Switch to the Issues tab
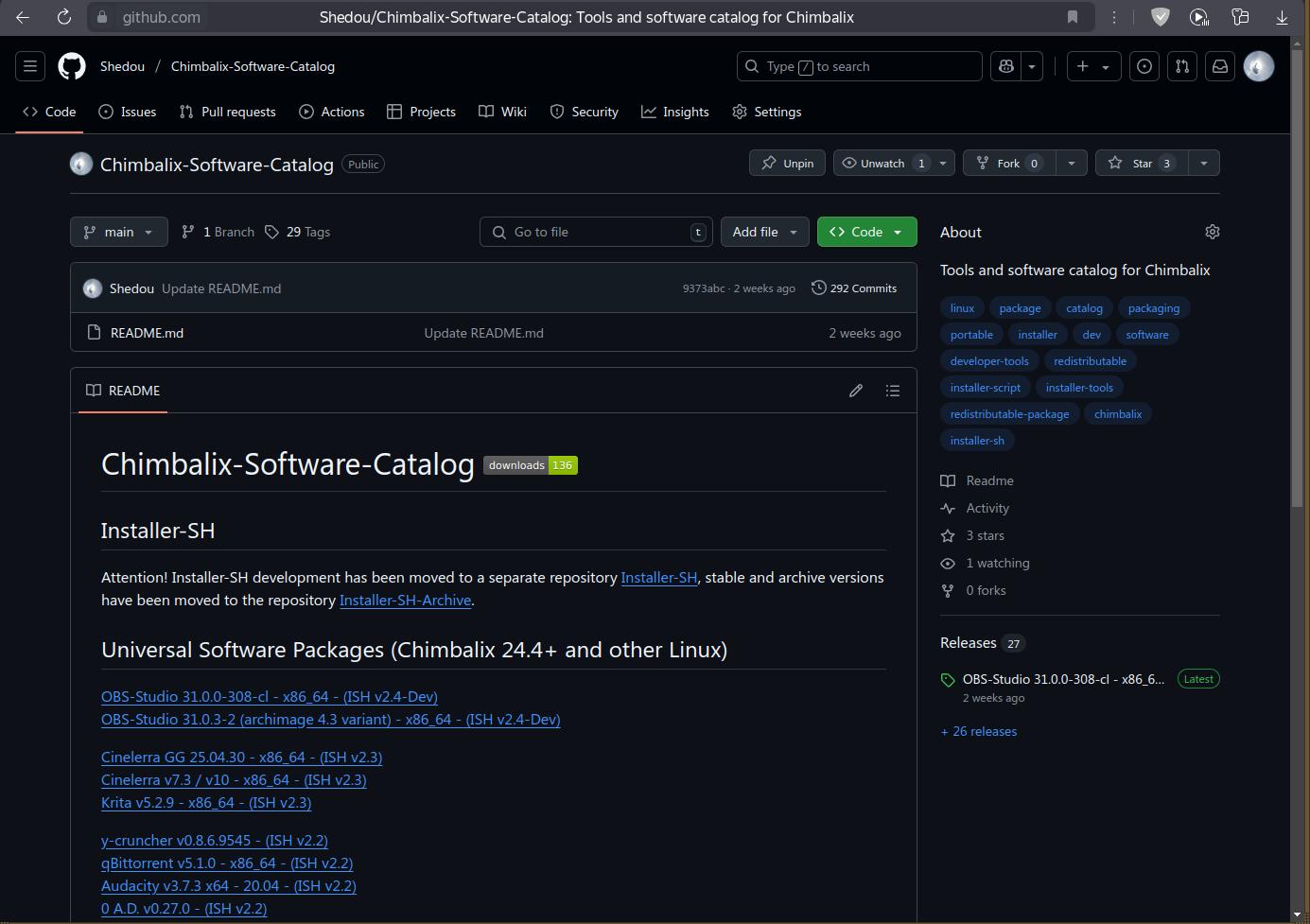The image size is (1310, 924). [128, 112]
